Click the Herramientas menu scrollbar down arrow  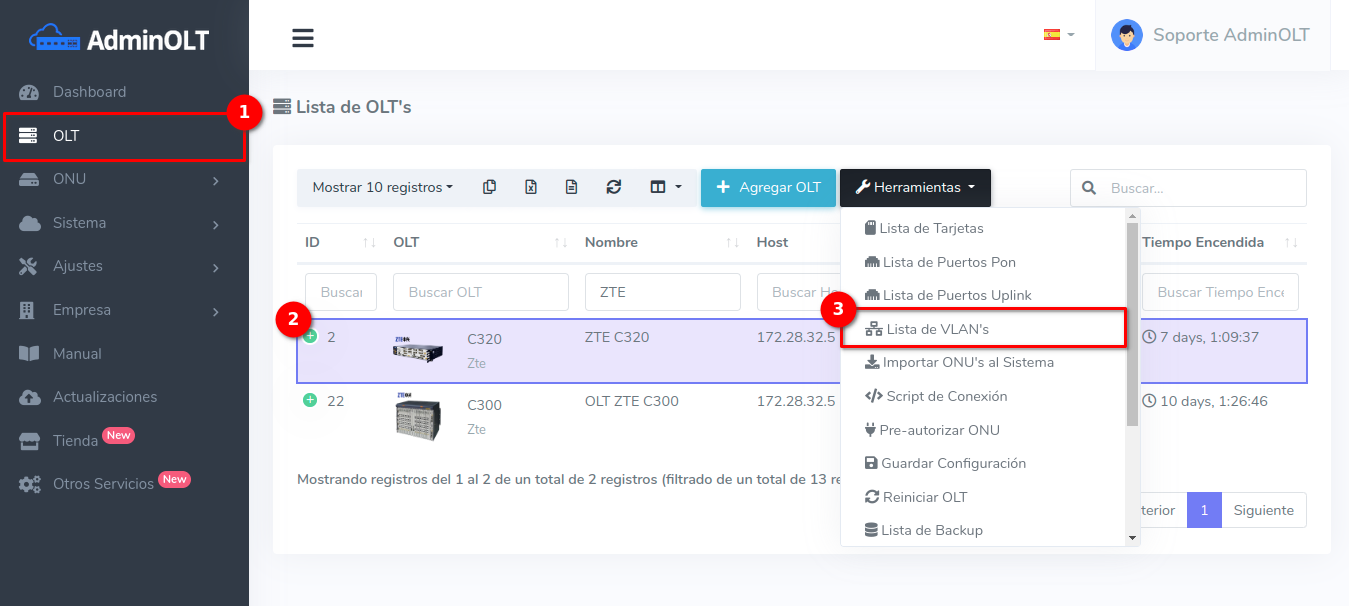click(x=1132, y=538)
